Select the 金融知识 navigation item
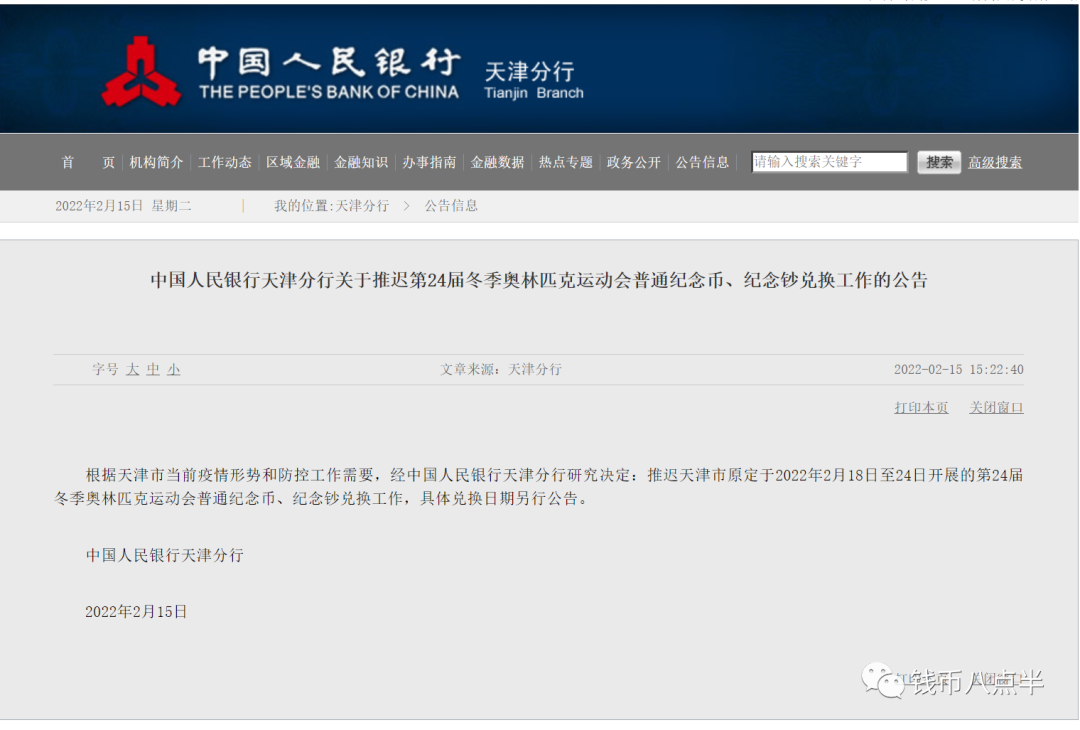 coord(361,163)
